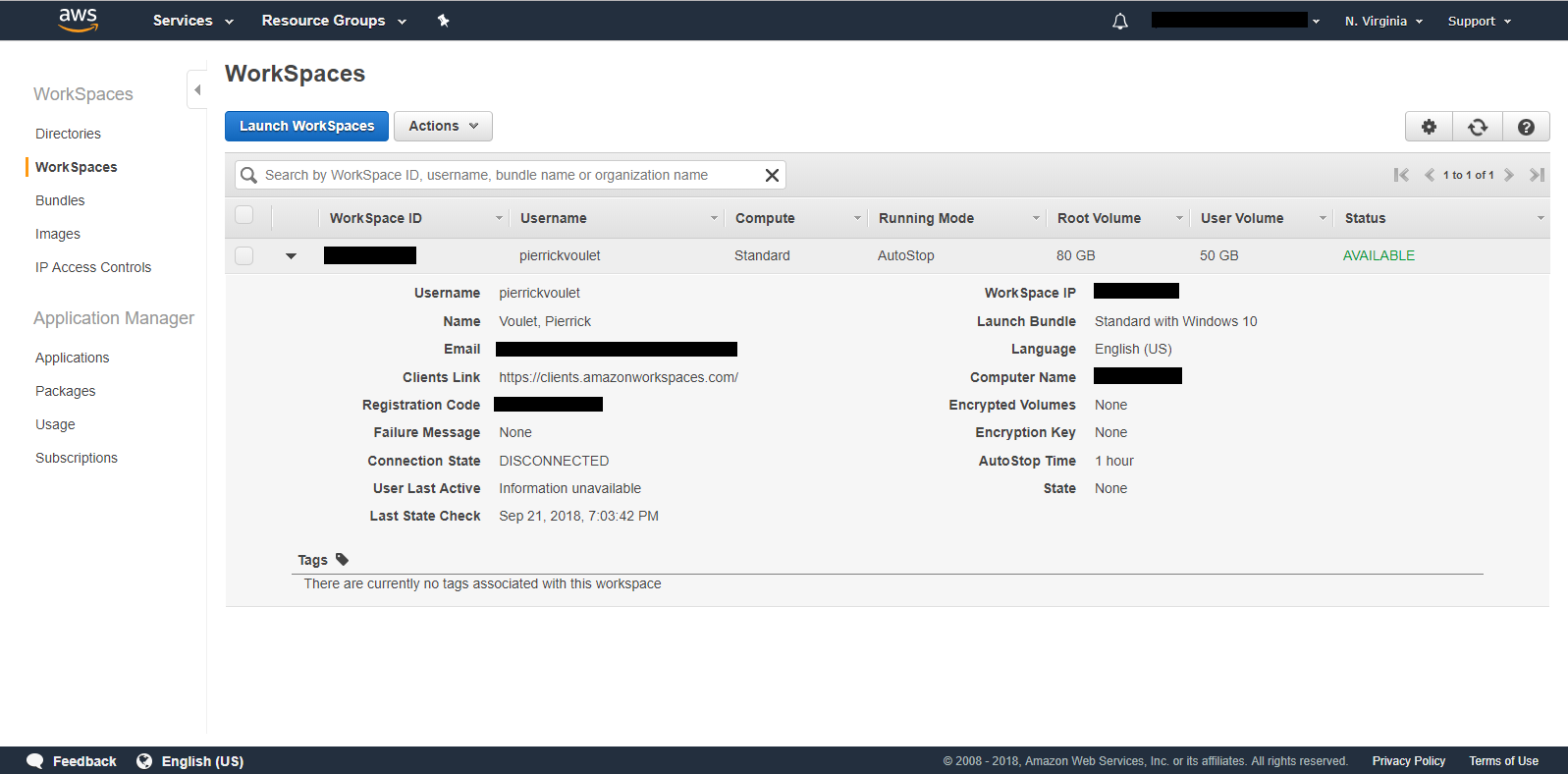Open the Privacy Policy link

click(1408, 761)
